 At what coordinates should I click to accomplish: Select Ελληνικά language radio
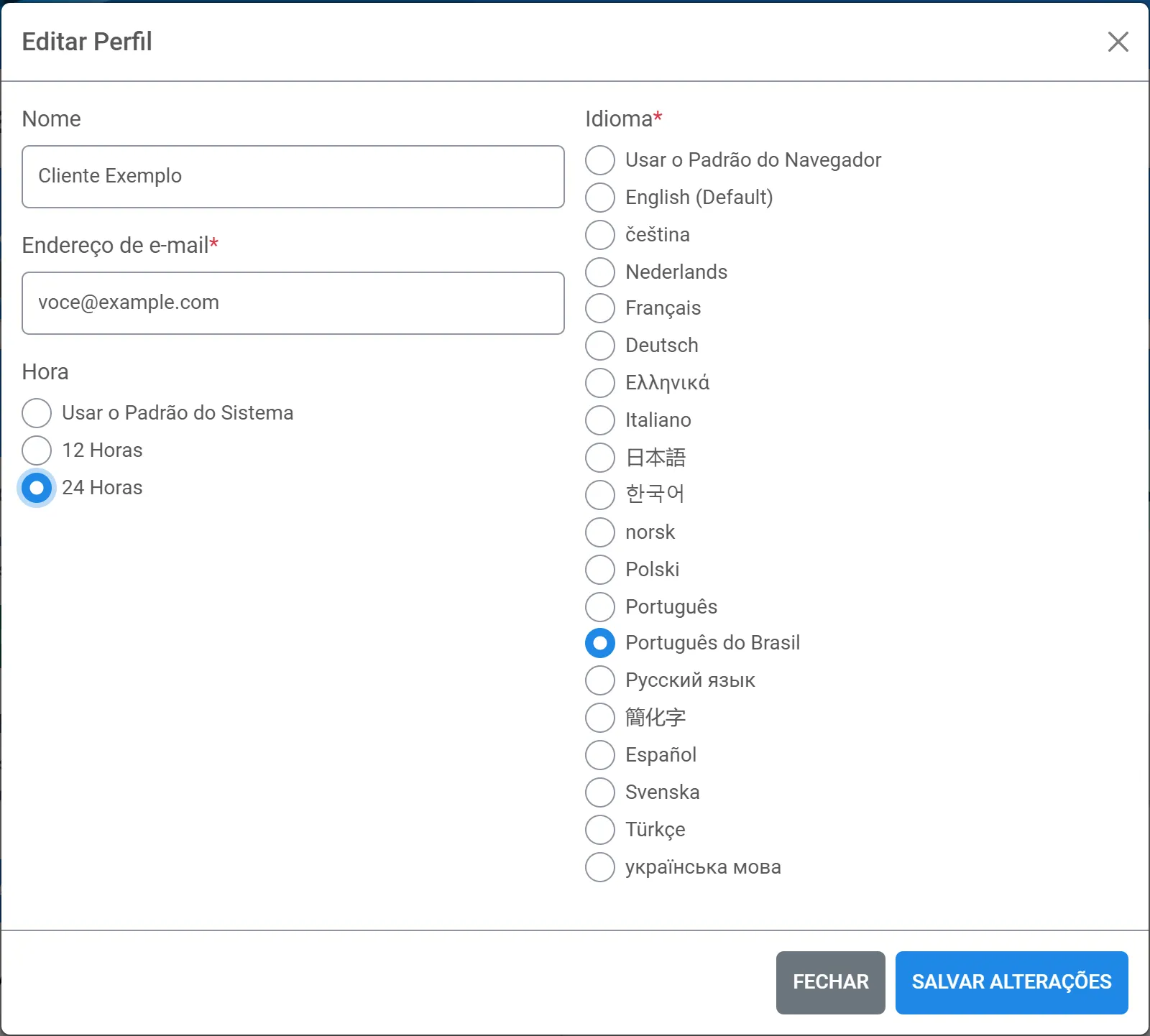tap(600, 383)
